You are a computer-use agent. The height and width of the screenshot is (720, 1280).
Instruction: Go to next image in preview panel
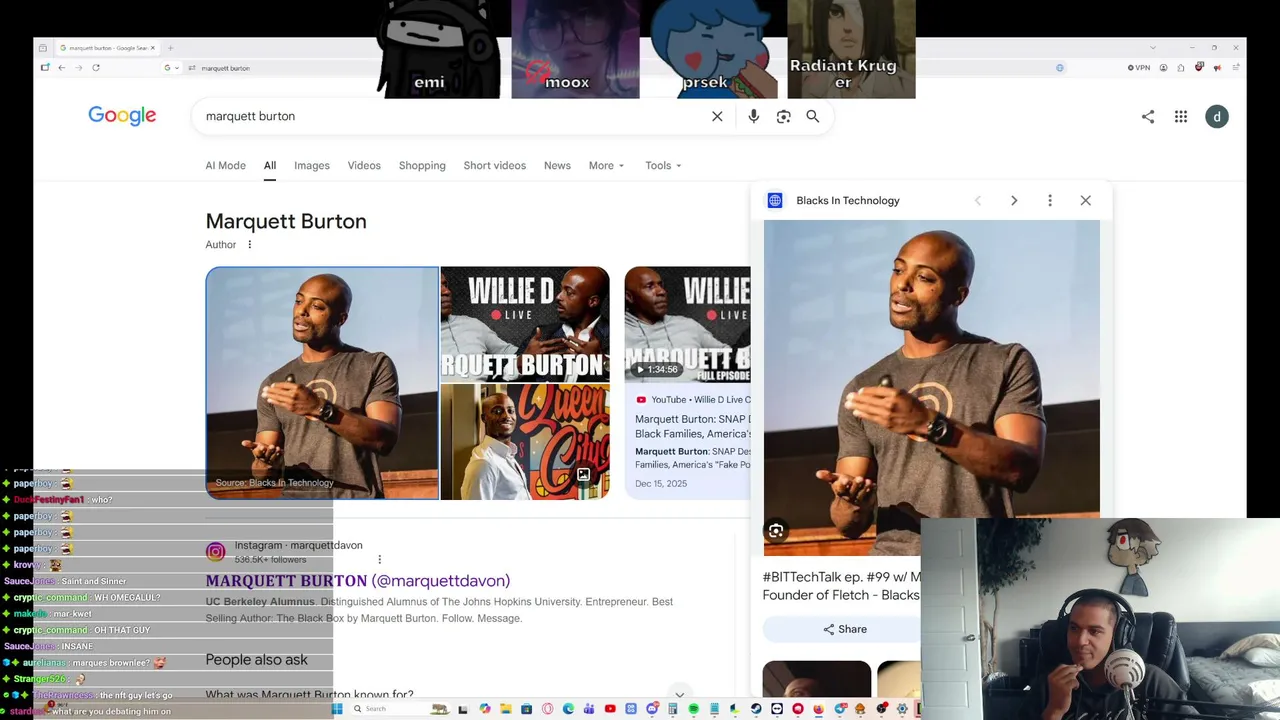point(1014,201)
